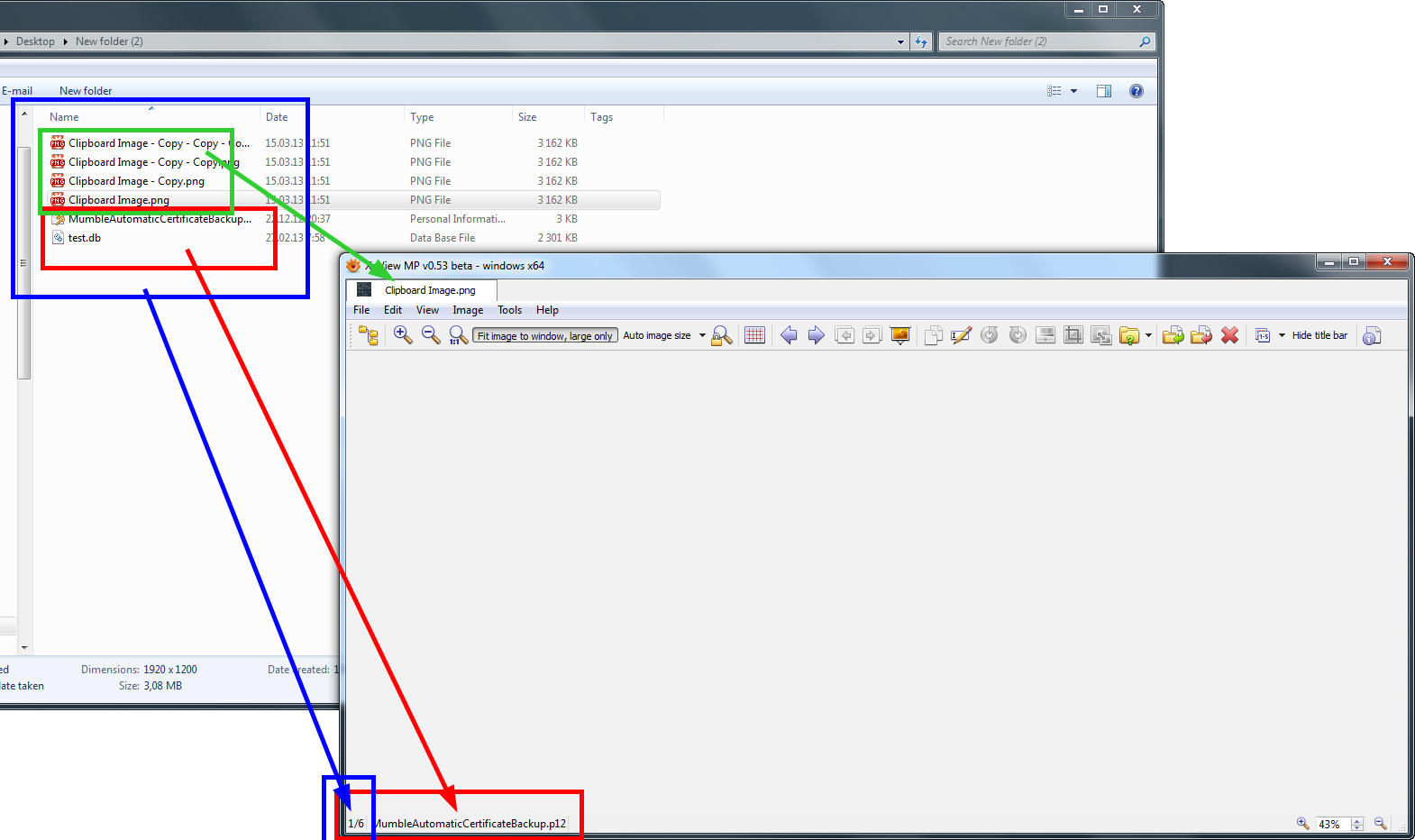Click the crop icon in XnView toolbar
Screen dimensions: 1415x840
[1073, 335]
